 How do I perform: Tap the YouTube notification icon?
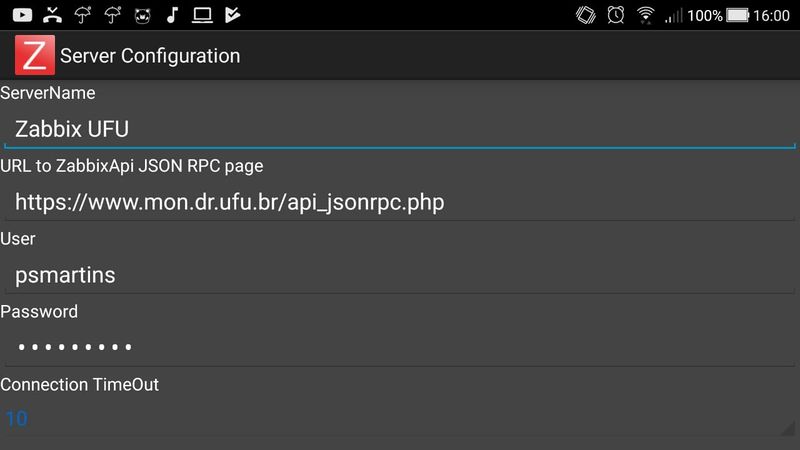[x=22, y=15]
